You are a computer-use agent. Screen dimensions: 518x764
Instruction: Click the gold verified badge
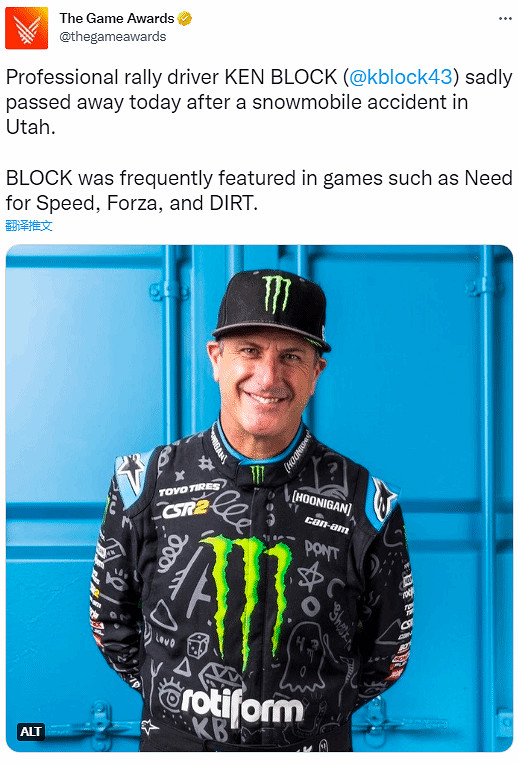point(184,19)
